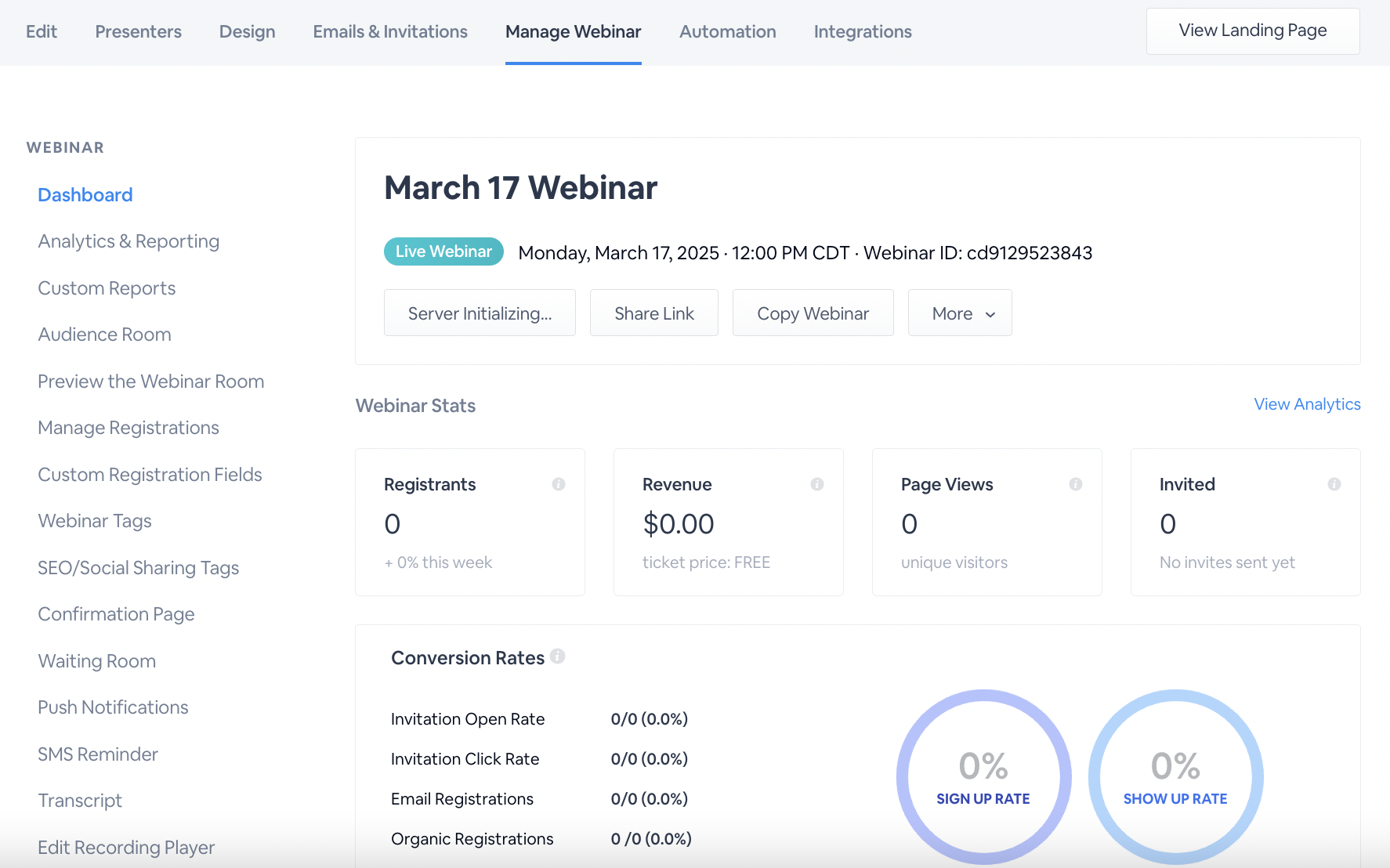Click the Invited stat info icon

1334,484
